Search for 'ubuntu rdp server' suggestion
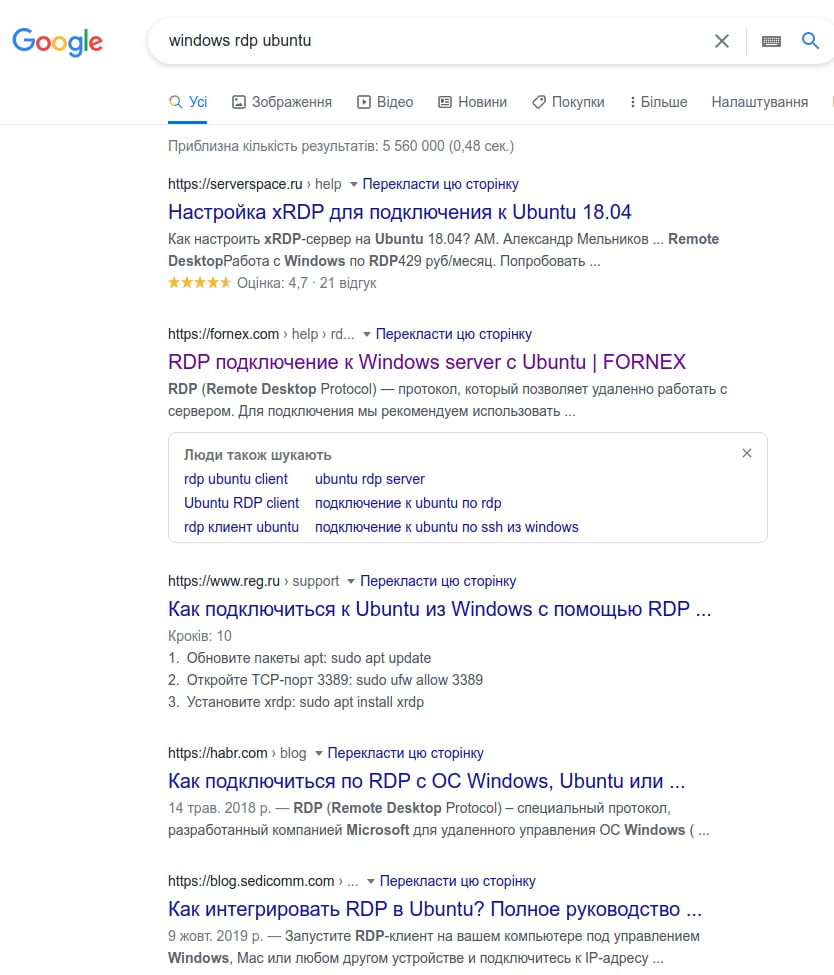Image resolution: width=834 pixels, height=975 pixels. coord(369,479)
